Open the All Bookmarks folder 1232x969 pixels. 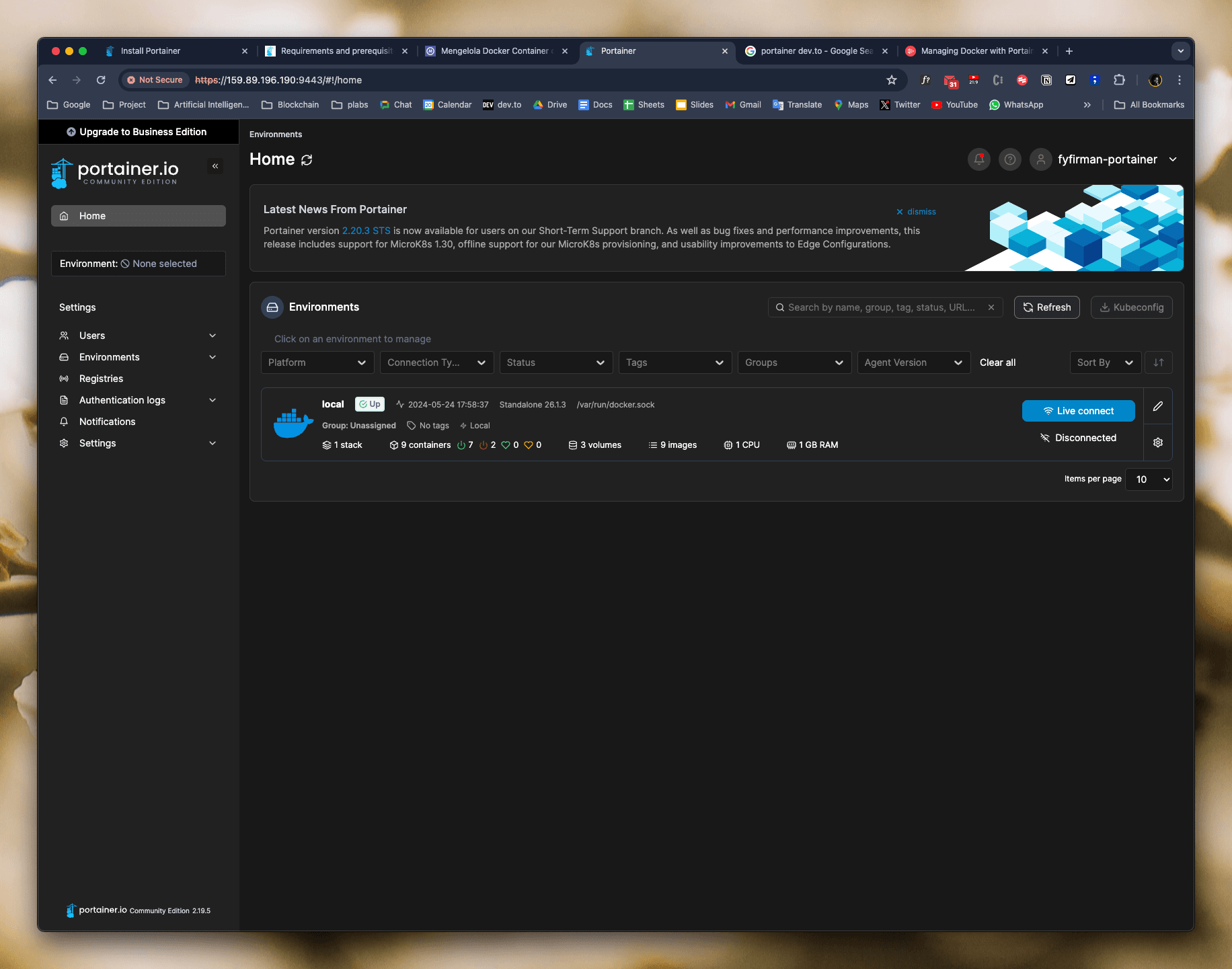[x=1149, y=105]
